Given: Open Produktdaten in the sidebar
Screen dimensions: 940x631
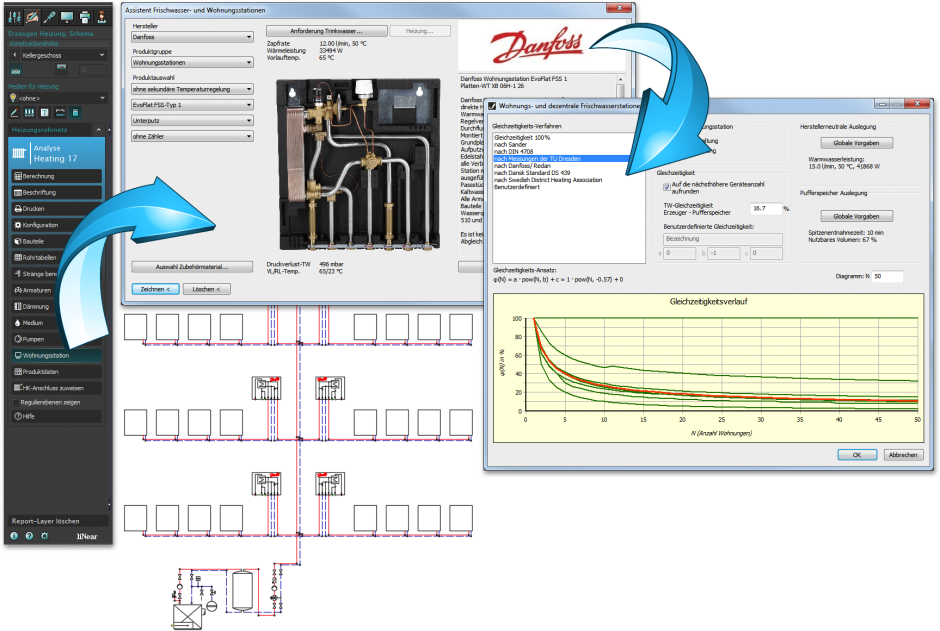Looking at the screenshot, I should (x=56, y=372).
